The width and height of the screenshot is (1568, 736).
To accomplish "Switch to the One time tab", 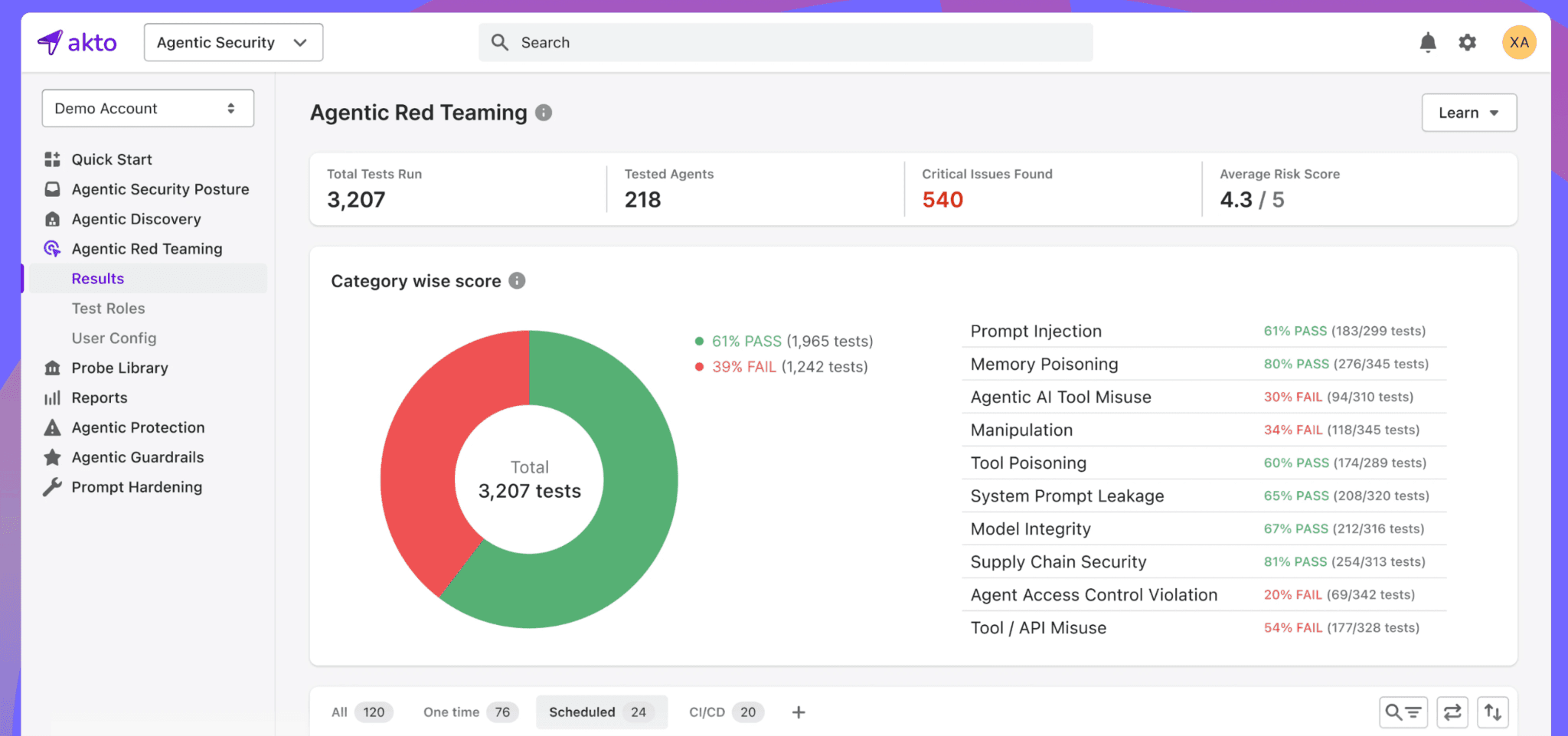I will 470,712.
